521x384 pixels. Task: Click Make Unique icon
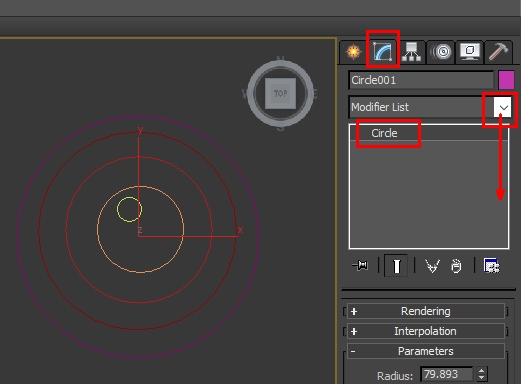[432, 266]
